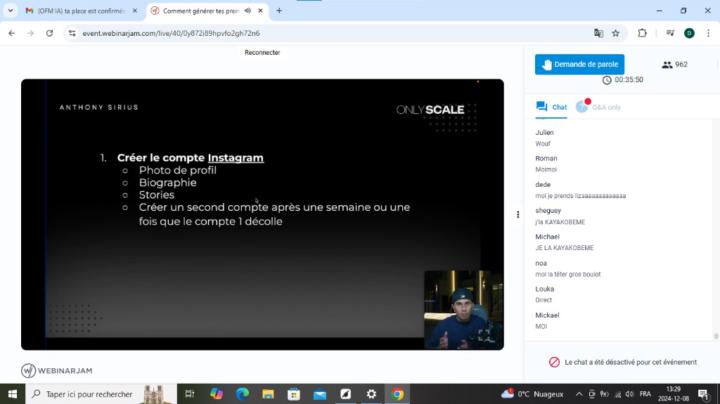The image size is (720, 404).
Task: Open the Chrome profile avatar
Action: 689,33
